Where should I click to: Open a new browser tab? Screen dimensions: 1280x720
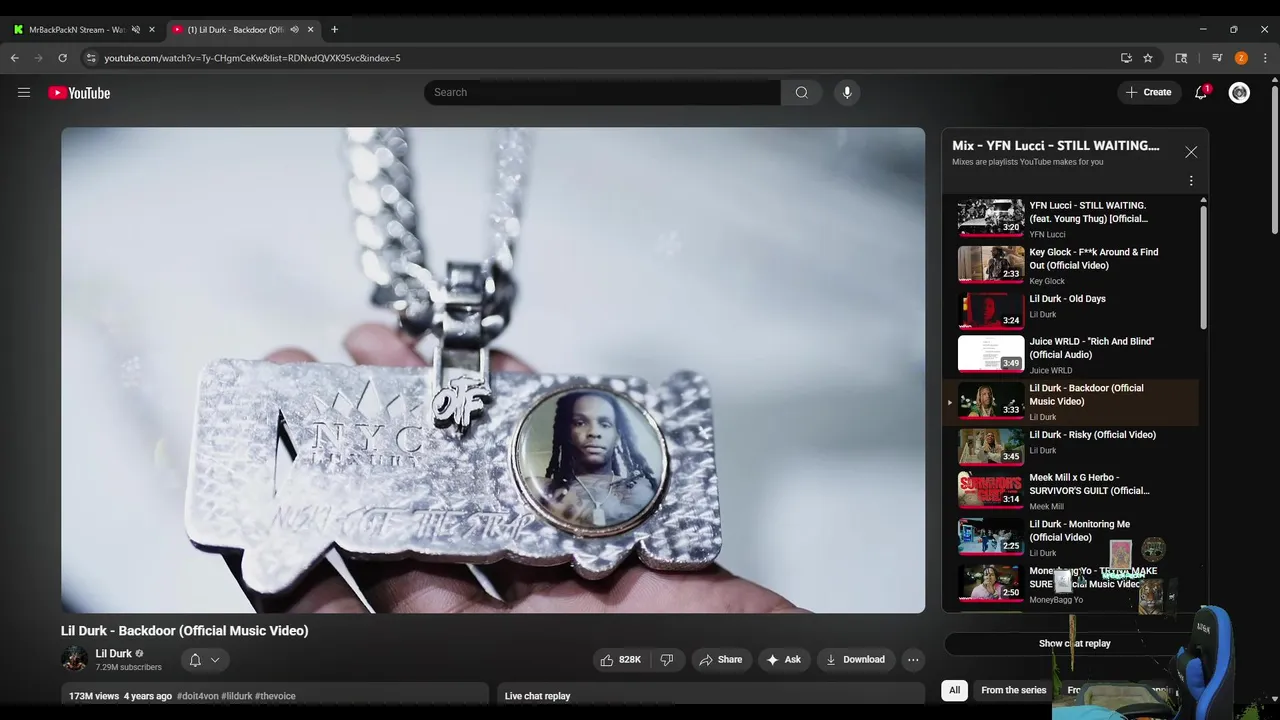point(334,29)
